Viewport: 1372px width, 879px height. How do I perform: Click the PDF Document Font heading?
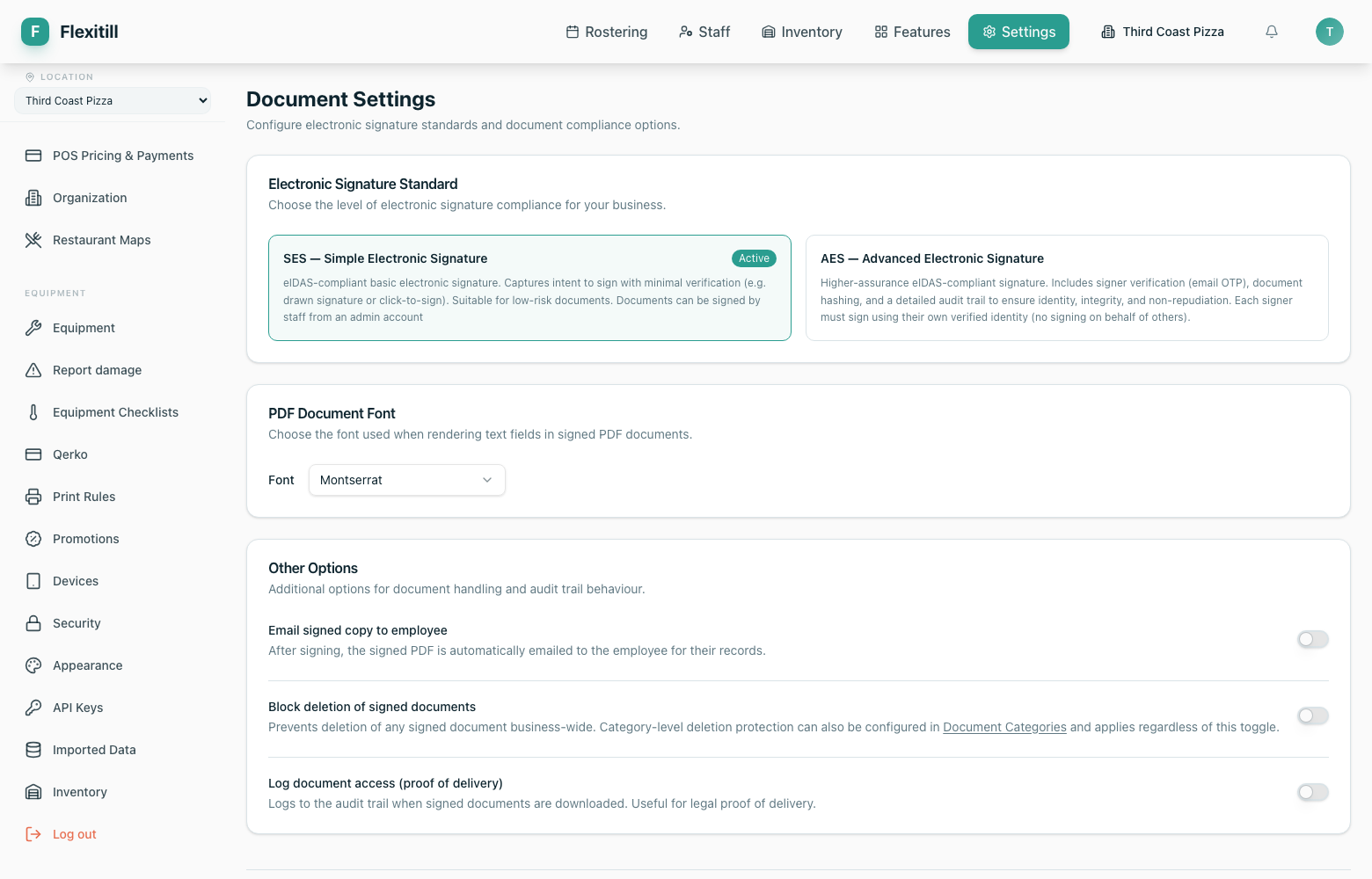coord(332,413)
